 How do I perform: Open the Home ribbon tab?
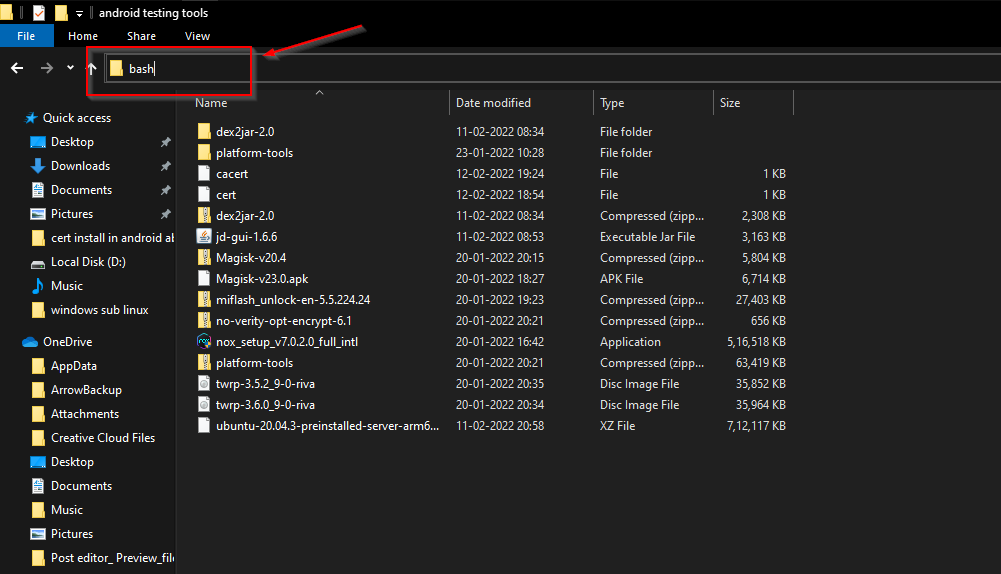point(83,36)
